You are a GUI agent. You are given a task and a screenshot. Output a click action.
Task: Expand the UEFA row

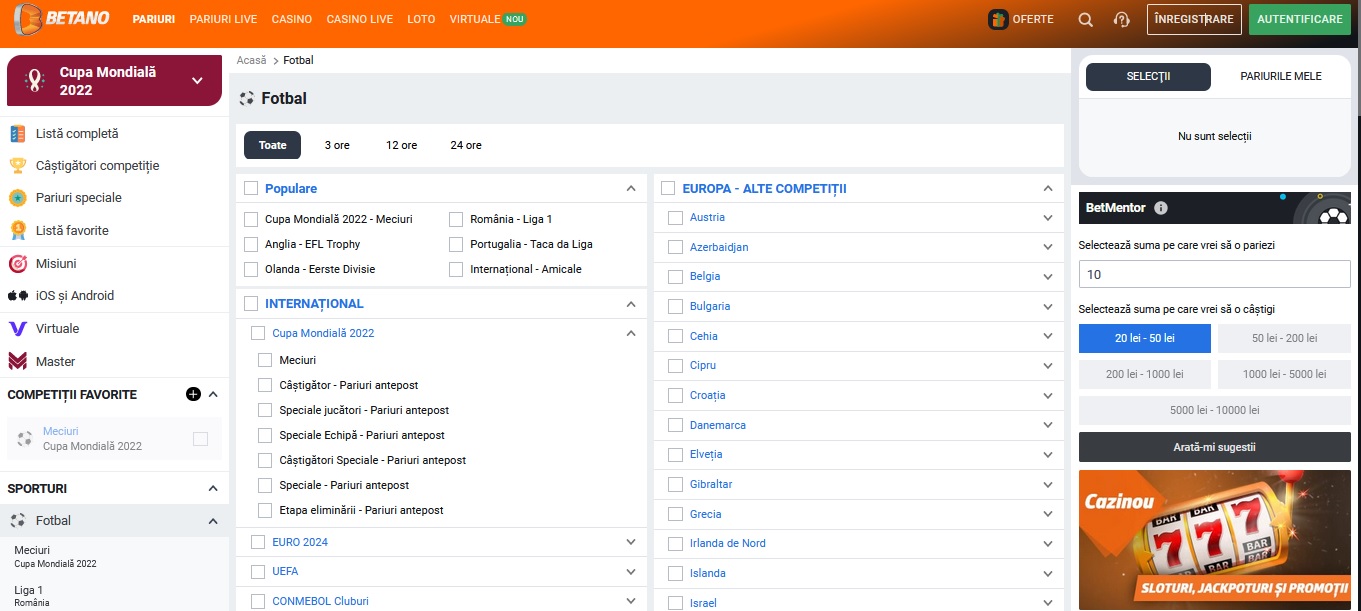click(631, 571)
